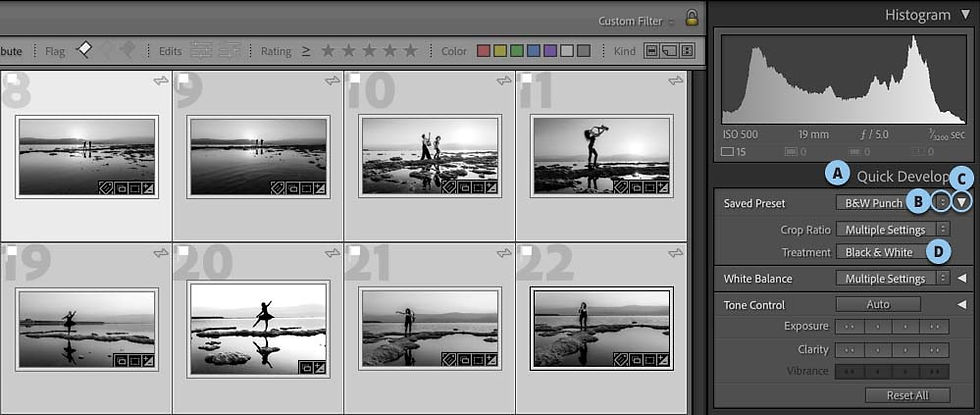Click double-arrow icon on cell 8
The image size is (980, 415).
[160, 81]
